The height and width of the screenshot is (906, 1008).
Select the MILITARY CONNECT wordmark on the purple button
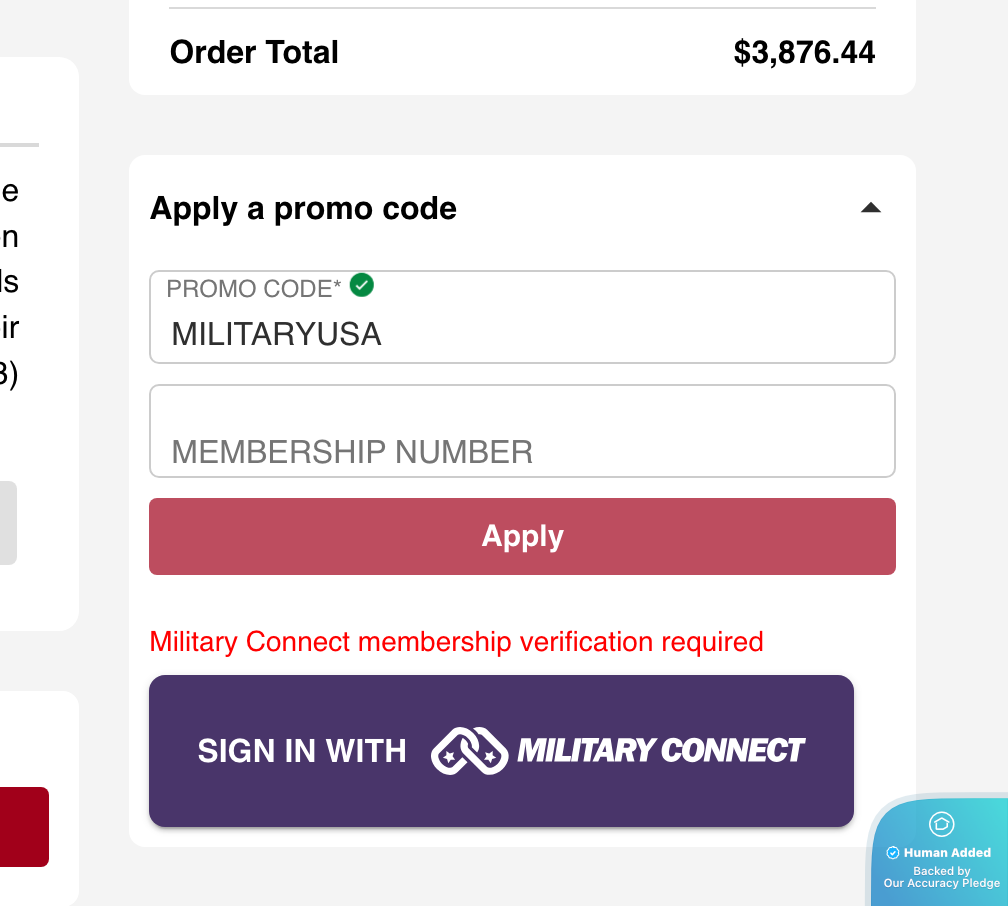point(662,750)
